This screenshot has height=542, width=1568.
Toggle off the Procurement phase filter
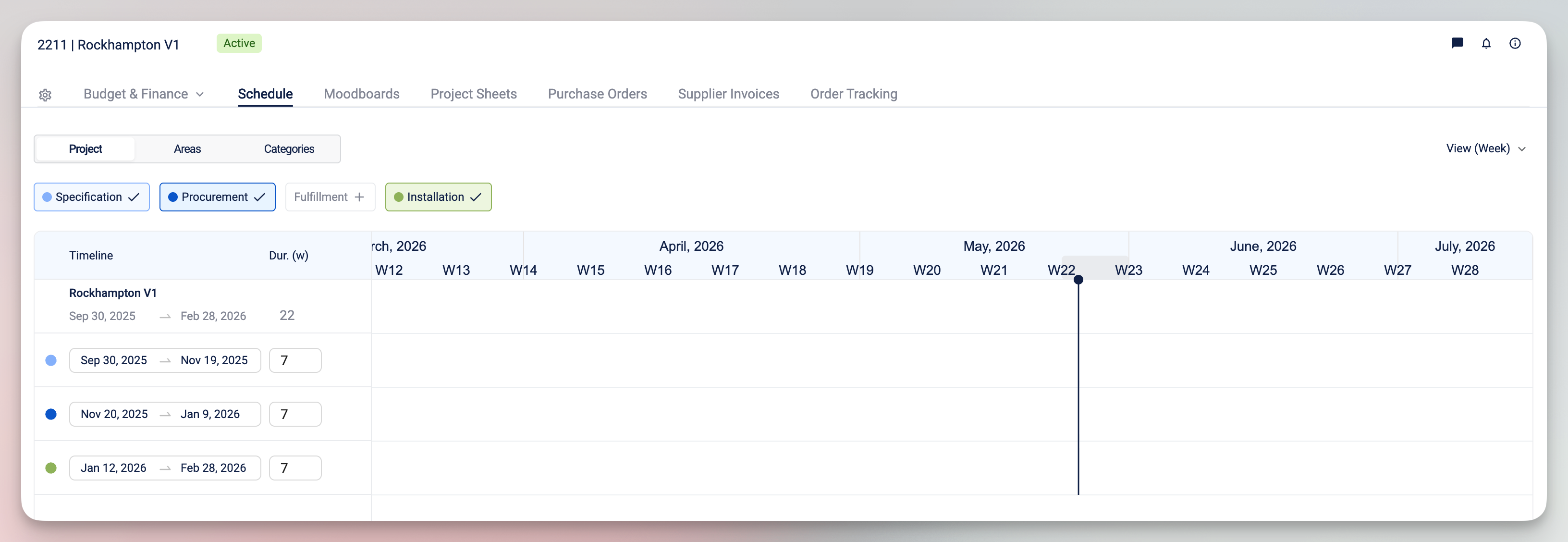coord(217,197)
